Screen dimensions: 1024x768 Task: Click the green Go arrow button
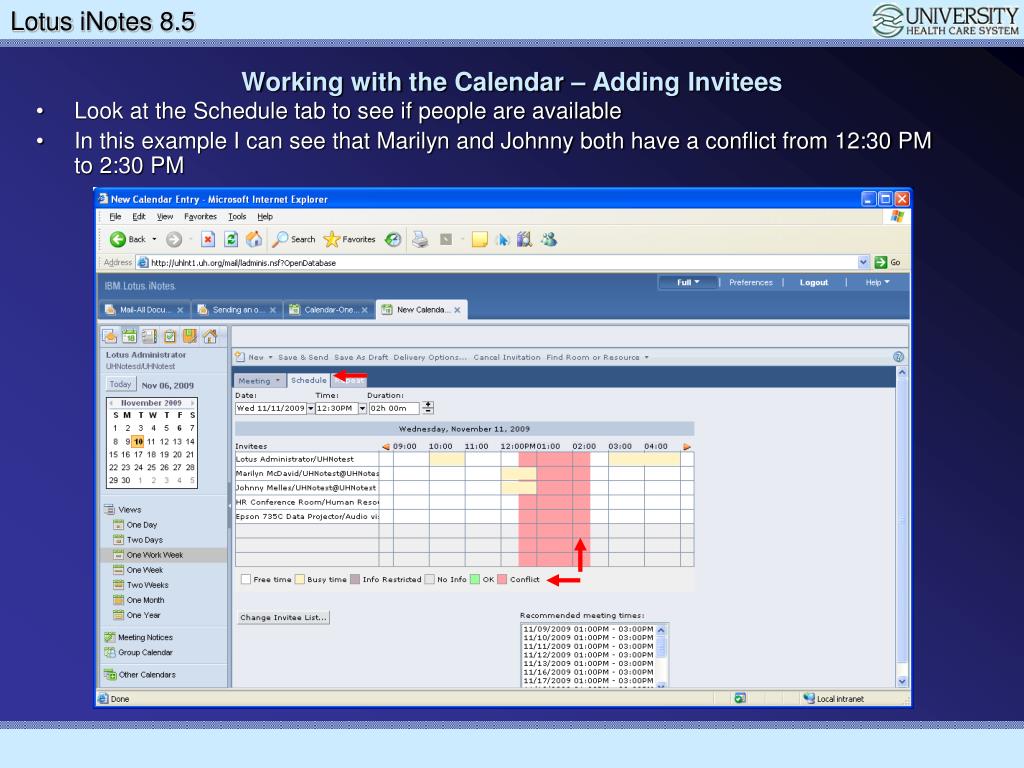[x=880, y=263]
